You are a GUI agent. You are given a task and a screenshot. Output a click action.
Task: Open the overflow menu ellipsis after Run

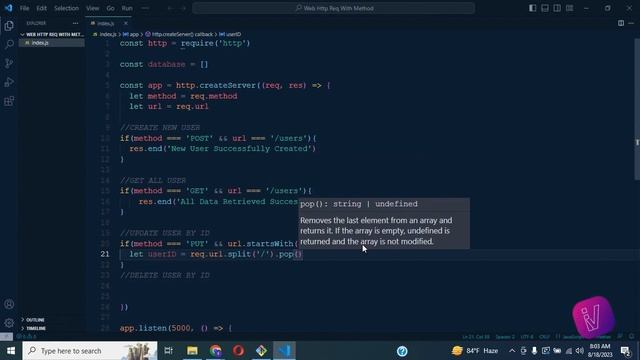coord(145,8)
